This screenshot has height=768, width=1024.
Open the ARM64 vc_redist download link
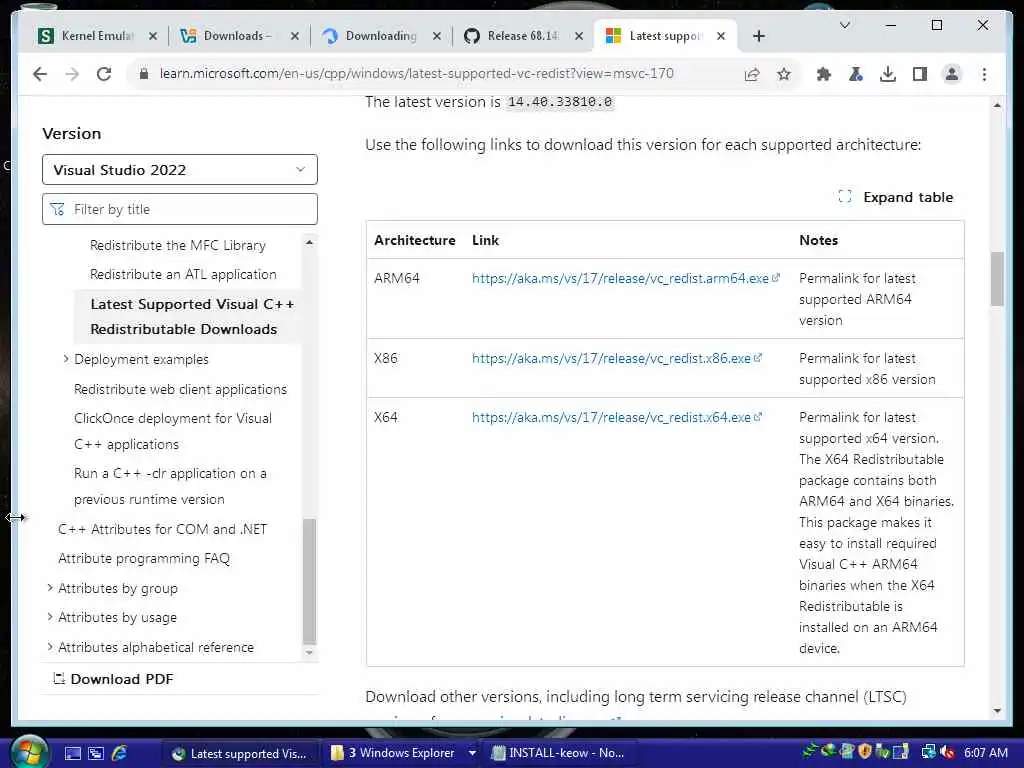pos(626,278)
